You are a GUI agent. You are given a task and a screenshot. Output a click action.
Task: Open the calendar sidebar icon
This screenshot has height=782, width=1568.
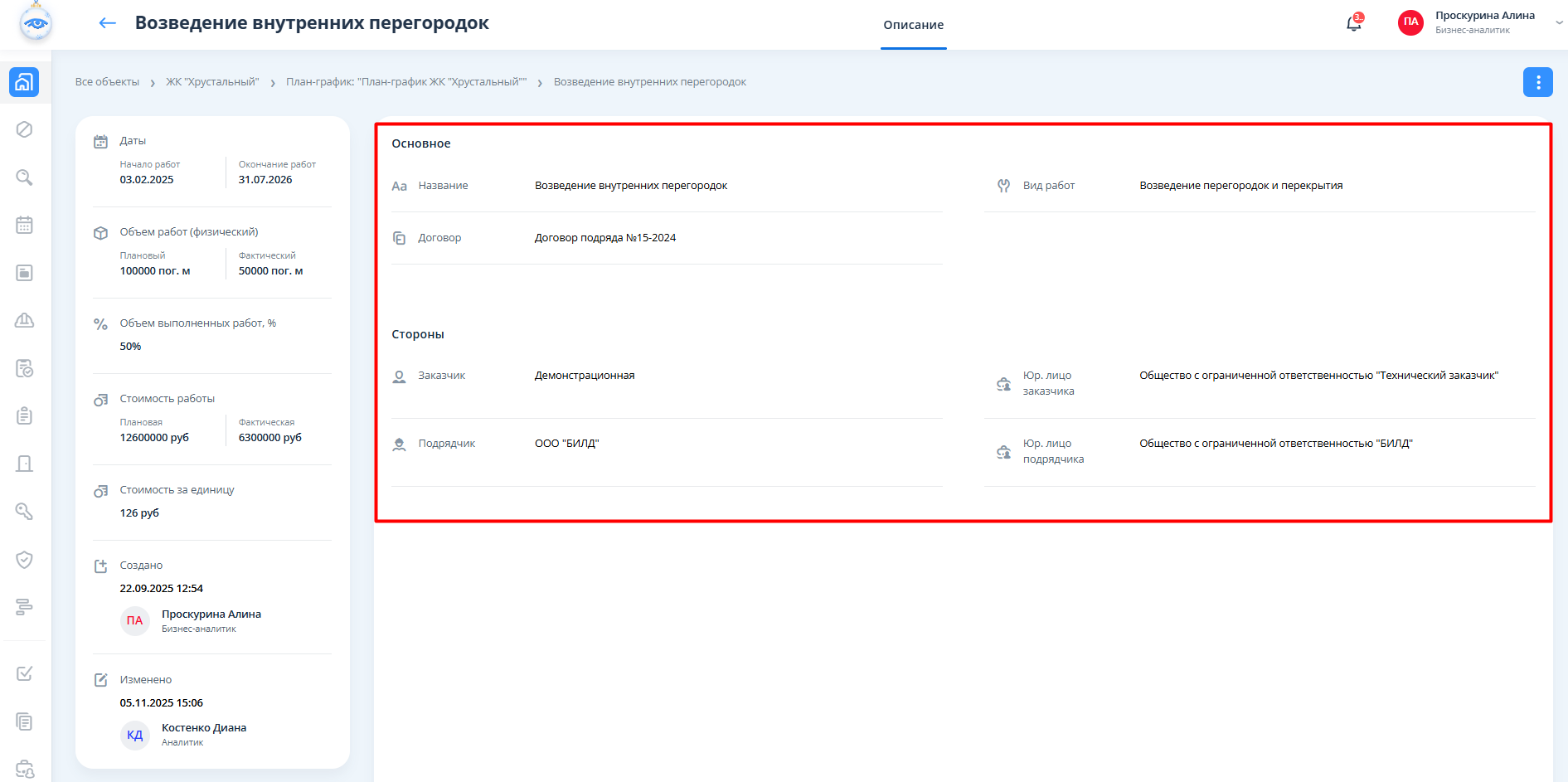[x=24, y=225]
